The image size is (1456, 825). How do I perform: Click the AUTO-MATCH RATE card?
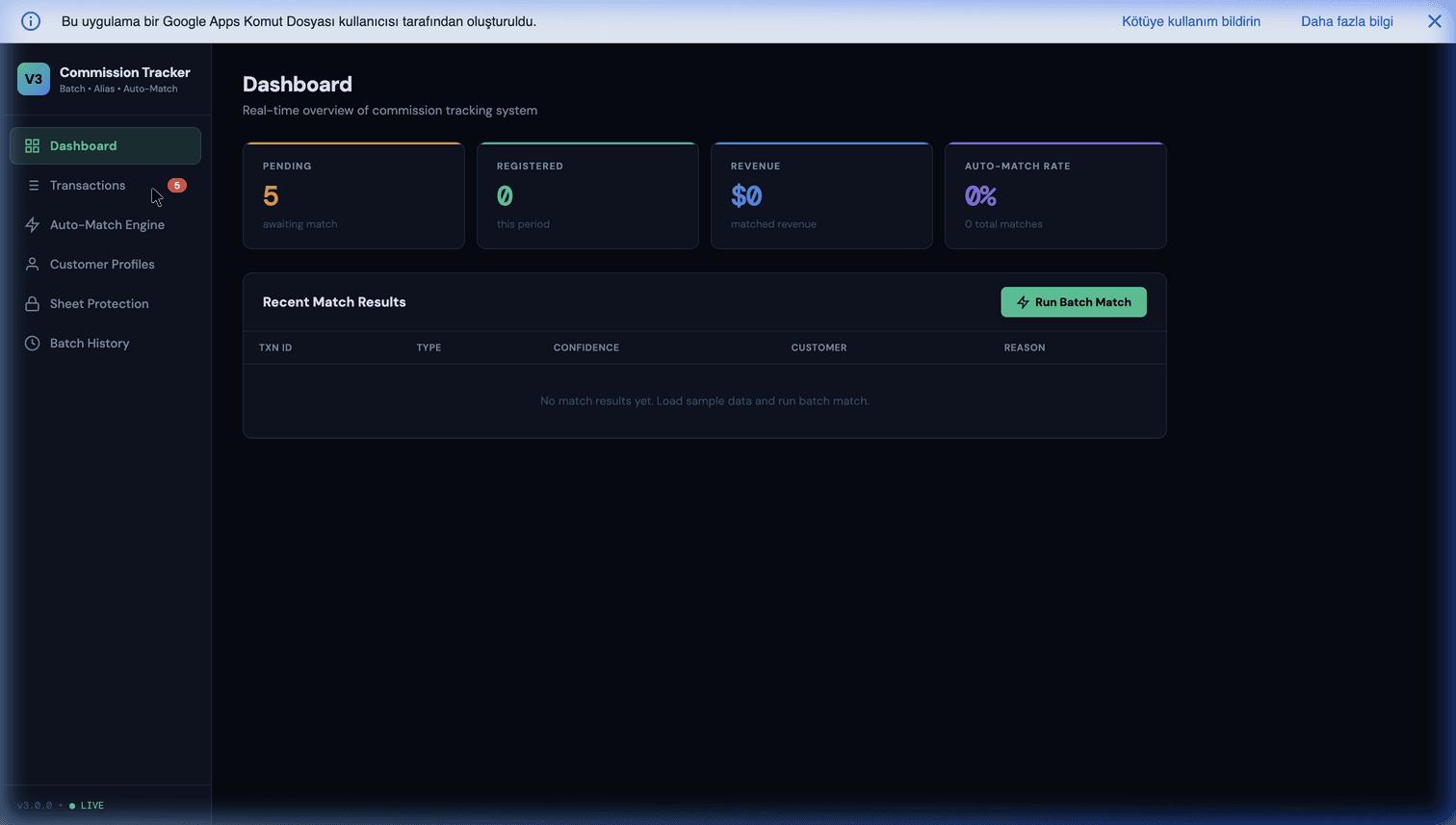click(1055, 195)
